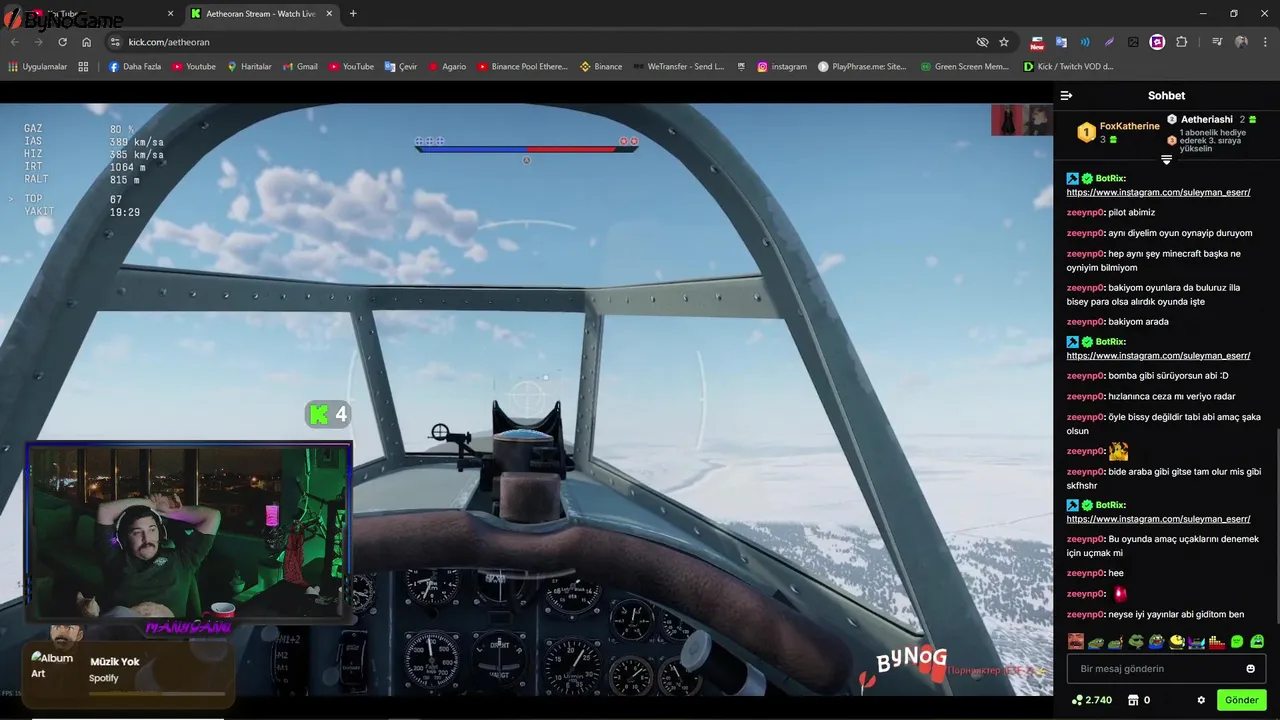1280x720 pixels.
Task: Open a new browser tab
Action: click(353, 14)
